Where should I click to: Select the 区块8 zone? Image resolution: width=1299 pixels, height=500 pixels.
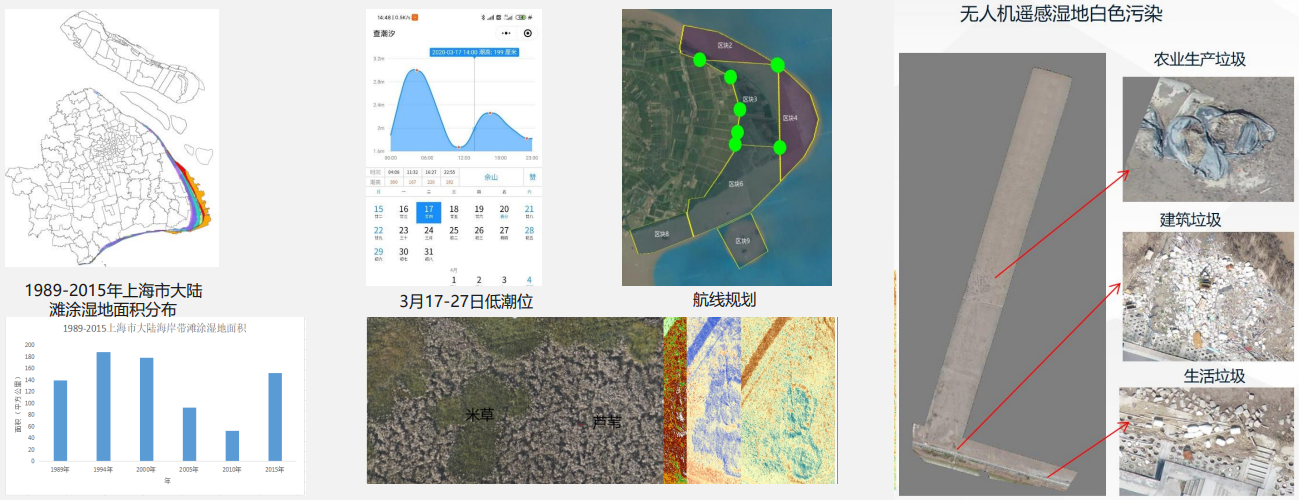[x=660, y=234]
